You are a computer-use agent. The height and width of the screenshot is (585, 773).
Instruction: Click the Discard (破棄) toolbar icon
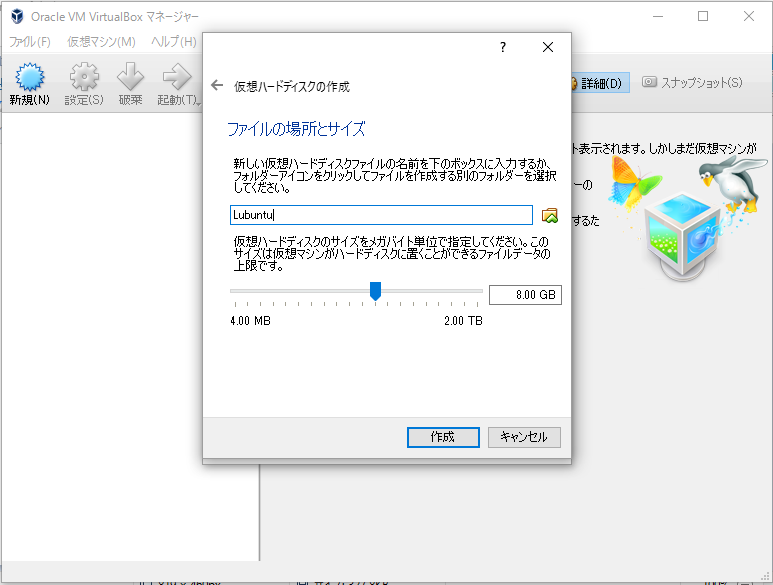tap(130, 76)
